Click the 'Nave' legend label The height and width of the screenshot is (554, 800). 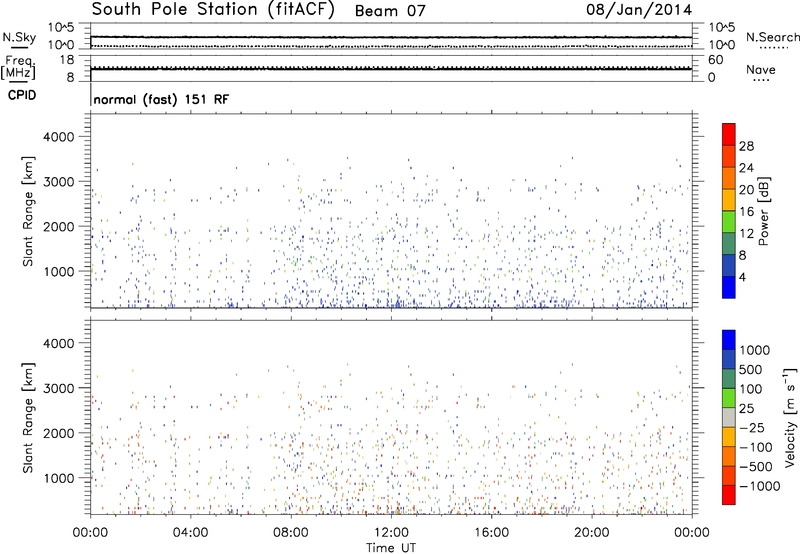pyautogui.click(x=761, y=70)
